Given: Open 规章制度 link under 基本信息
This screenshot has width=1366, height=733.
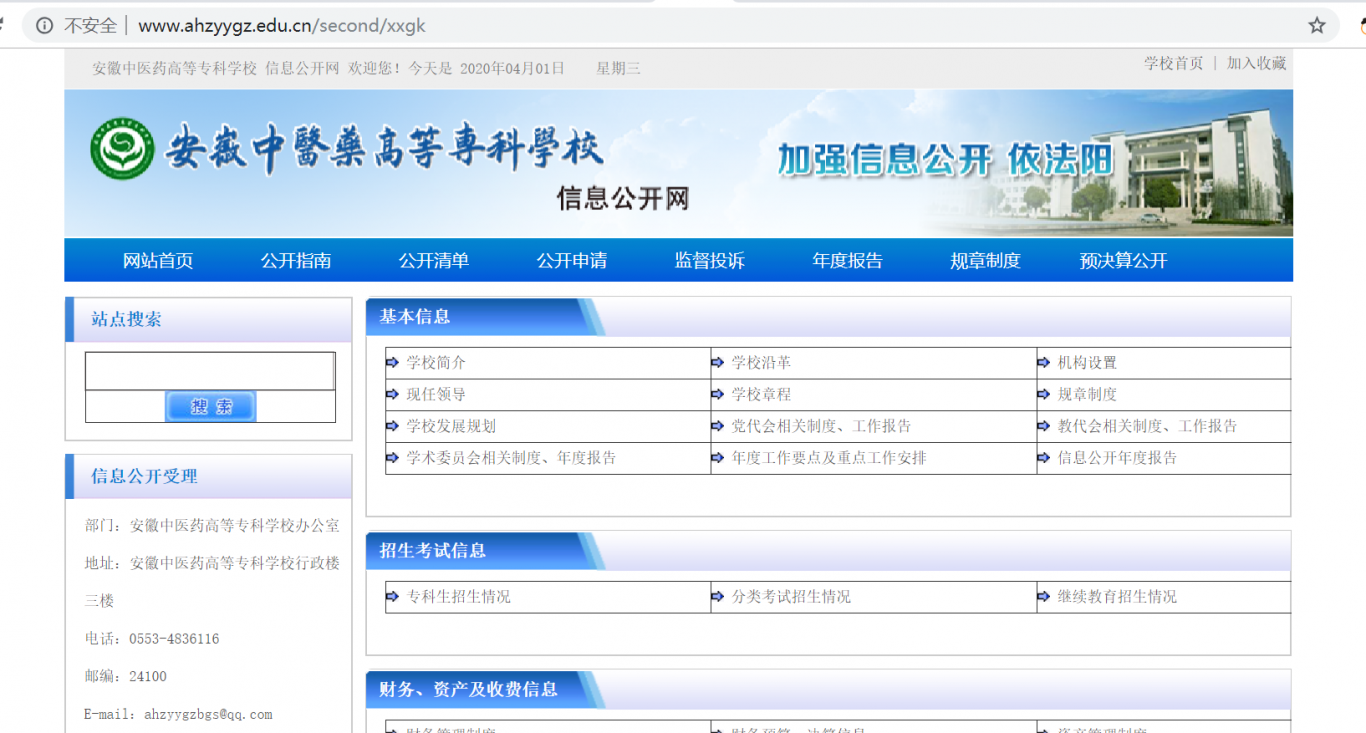Looking at the screenshot, I should [1087, 395].
